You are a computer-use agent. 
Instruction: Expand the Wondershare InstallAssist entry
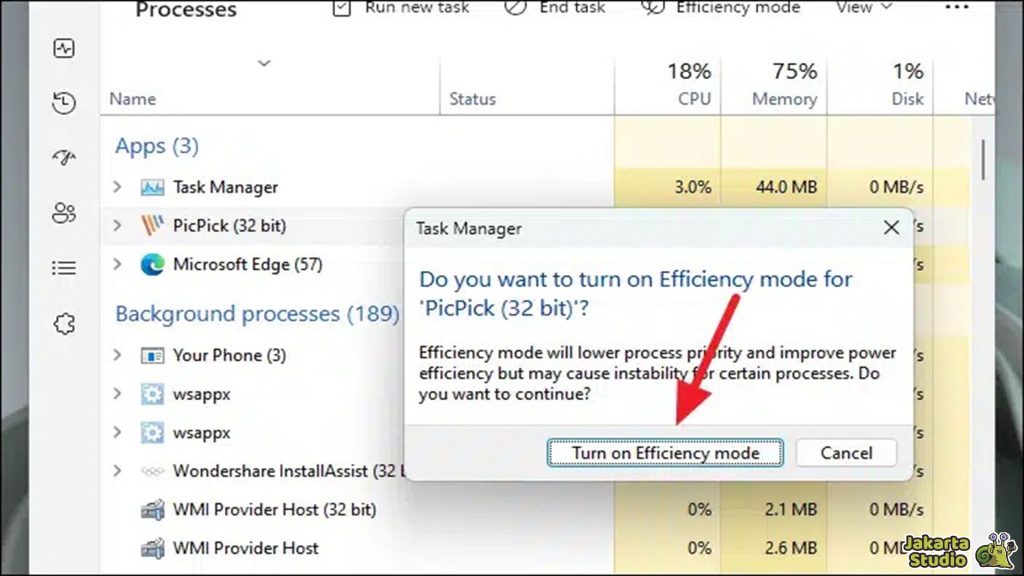click(118, 471)
